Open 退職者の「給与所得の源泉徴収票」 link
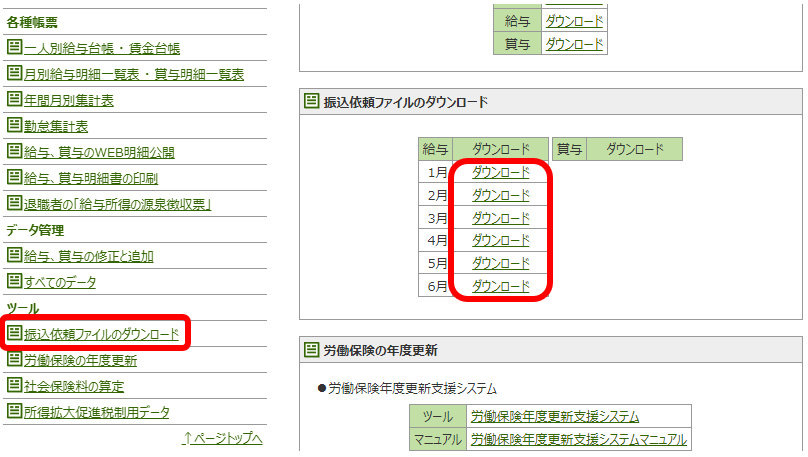The height and width of the screenshot is (457, 808). pos(117,204)
